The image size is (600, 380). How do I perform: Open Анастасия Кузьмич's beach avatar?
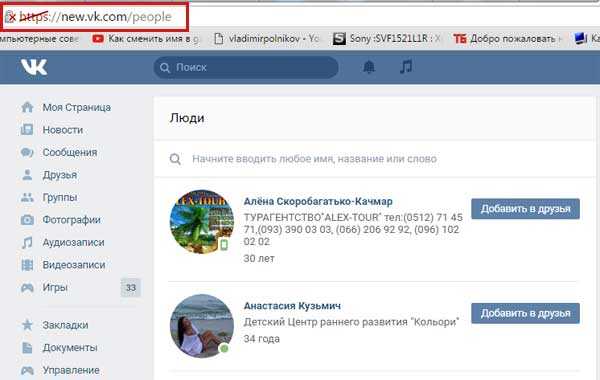click(202, 326)
